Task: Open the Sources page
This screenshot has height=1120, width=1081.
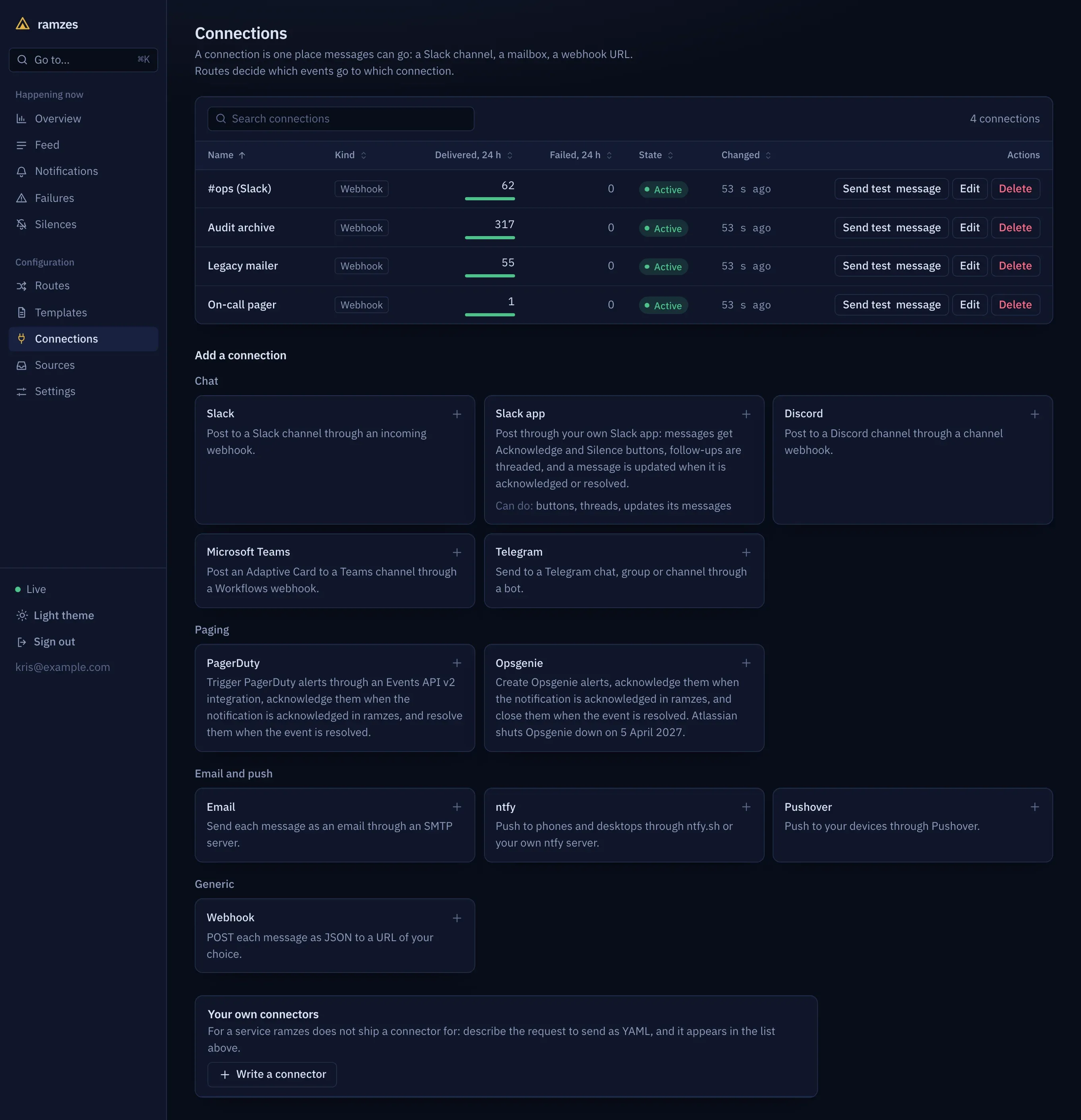Action: pyautogui.click(x=83, y=365)
